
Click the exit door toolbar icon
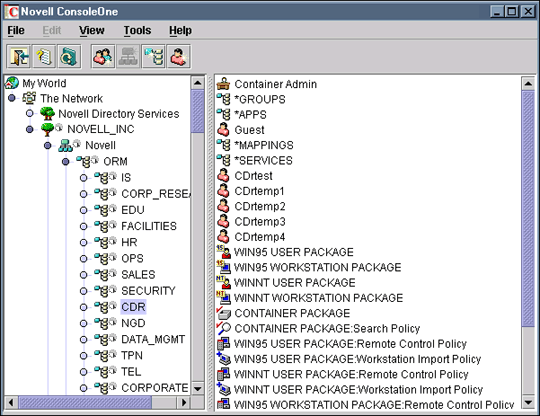19,56
